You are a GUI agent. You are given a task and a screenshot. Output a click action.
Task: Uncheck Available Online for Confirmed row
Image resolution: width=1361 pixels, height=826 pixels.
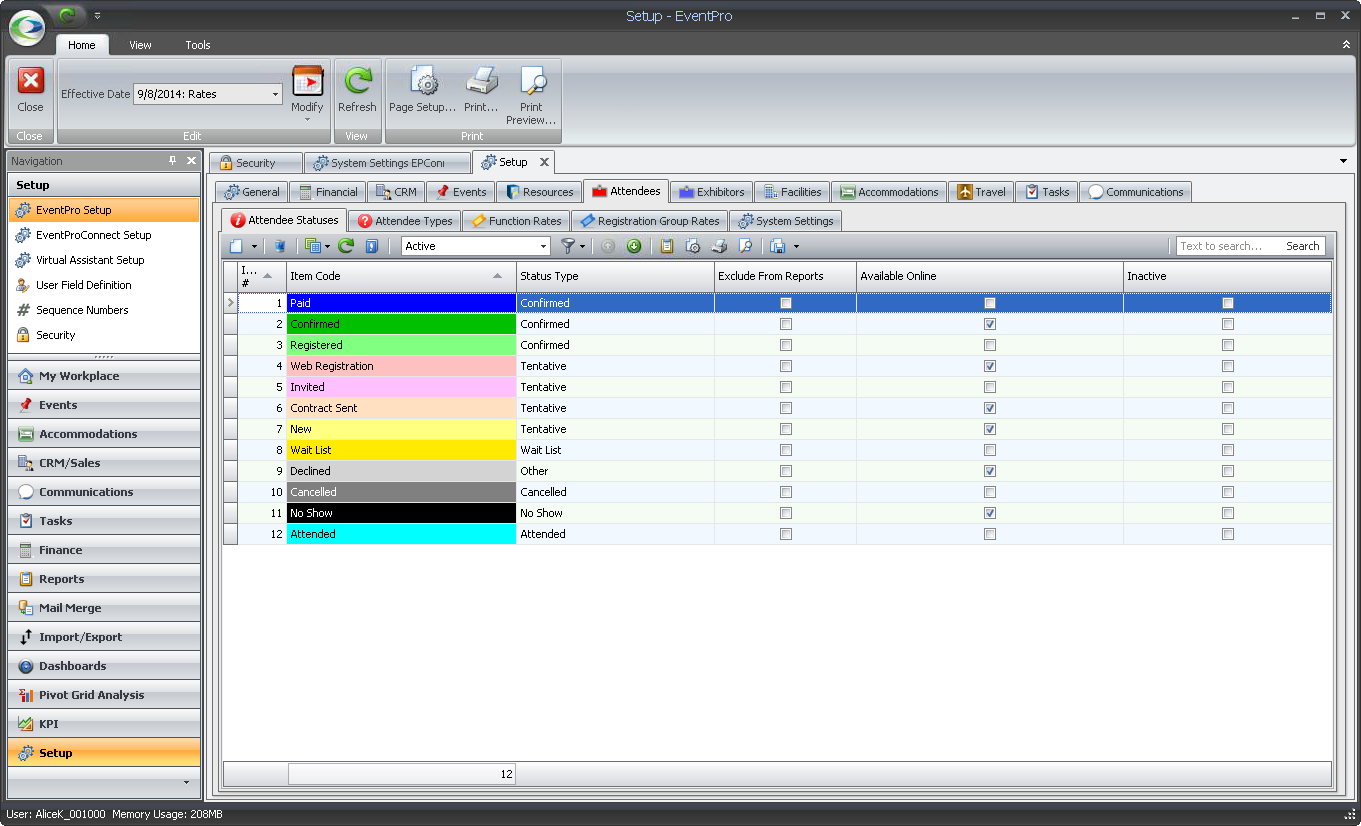coord(990,324)
